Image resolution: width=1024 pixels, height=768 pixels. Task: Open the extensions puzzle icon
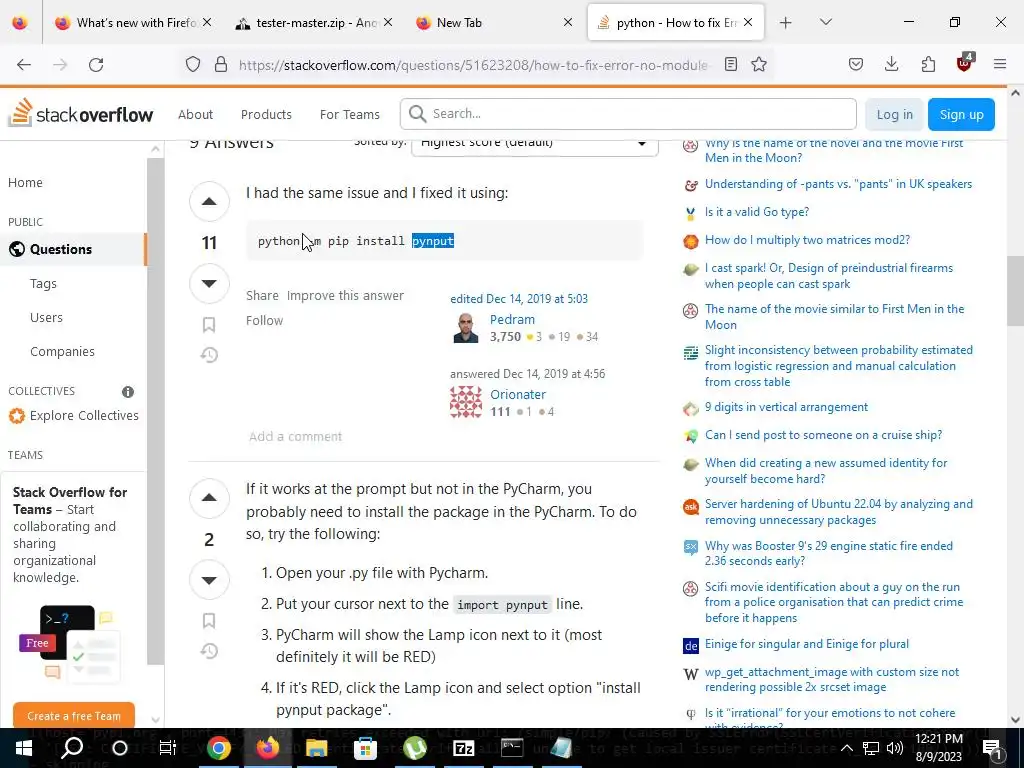click(x=928, y=64)
